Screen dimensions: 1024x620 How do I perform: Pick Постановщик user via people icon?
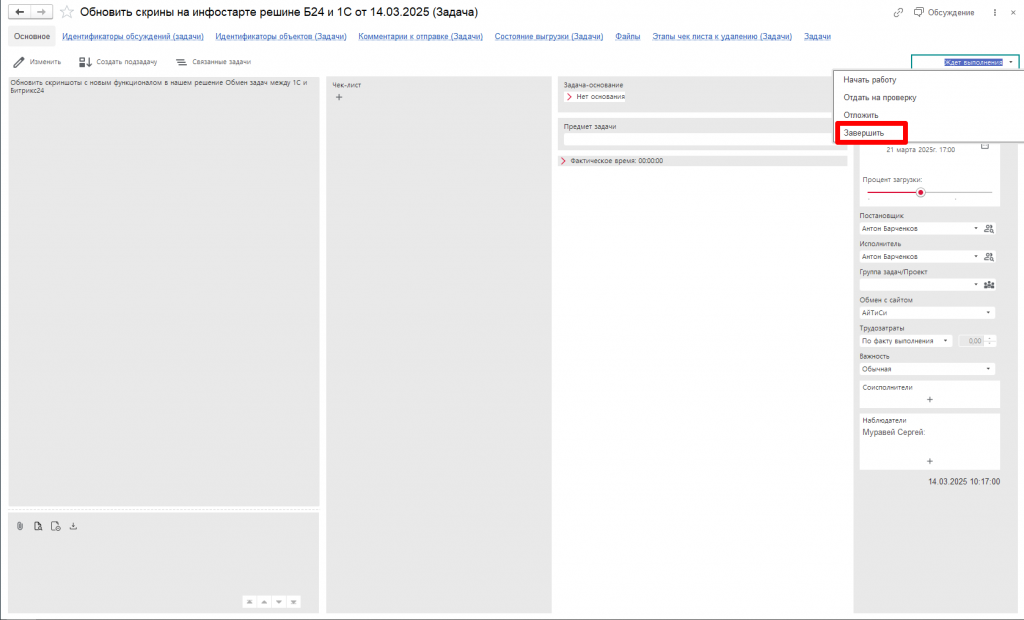(989, 229)
